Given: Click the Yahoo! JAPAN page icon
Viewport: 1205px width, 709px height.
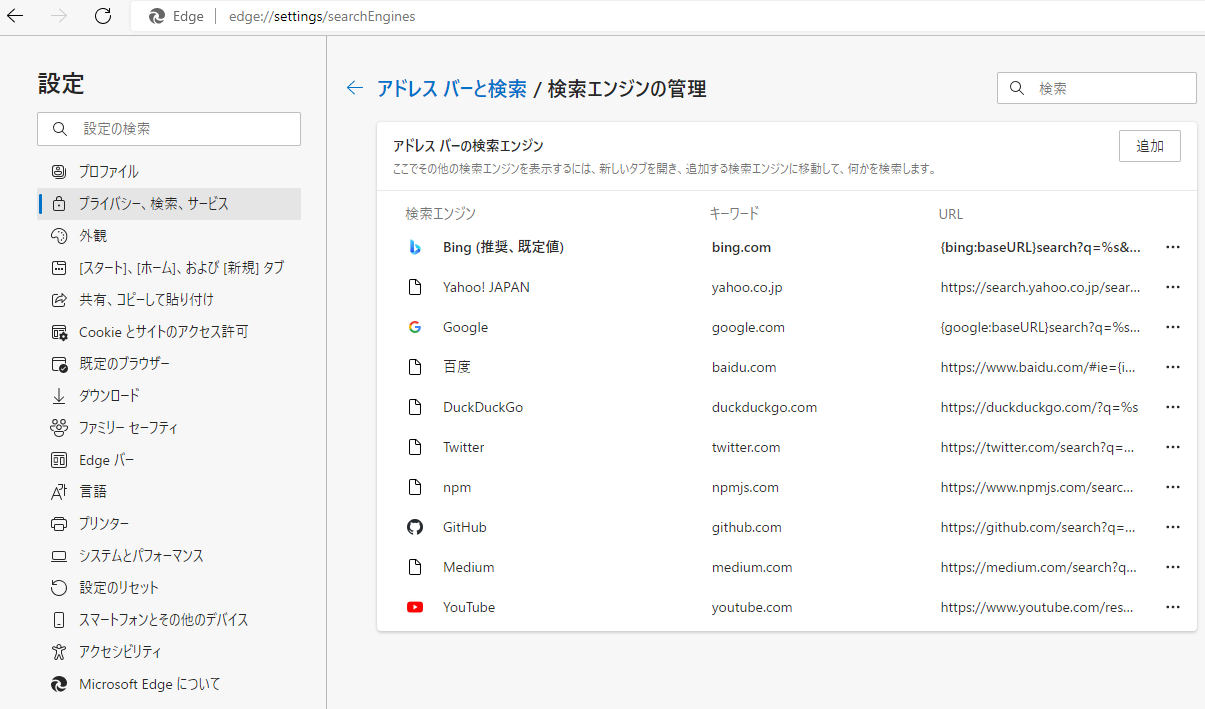Looking at the screenshot, I should 415,287.
